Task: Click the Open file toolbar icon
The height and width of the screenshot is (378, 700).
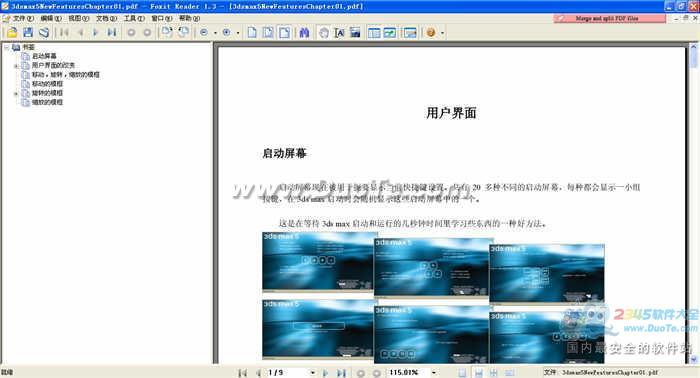Action: (x=12, y=32)
